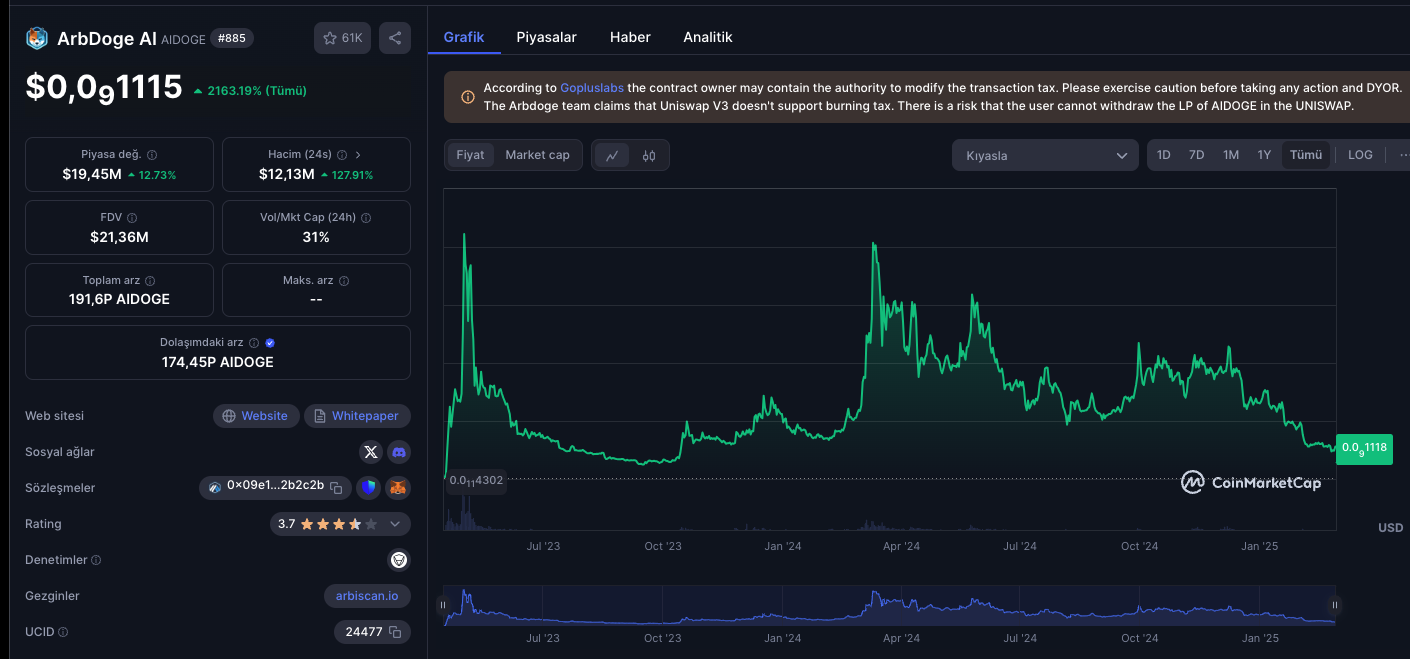Open the Discord social icon
This screenshot has width=1410, height=659.
[x=399, y=452]
